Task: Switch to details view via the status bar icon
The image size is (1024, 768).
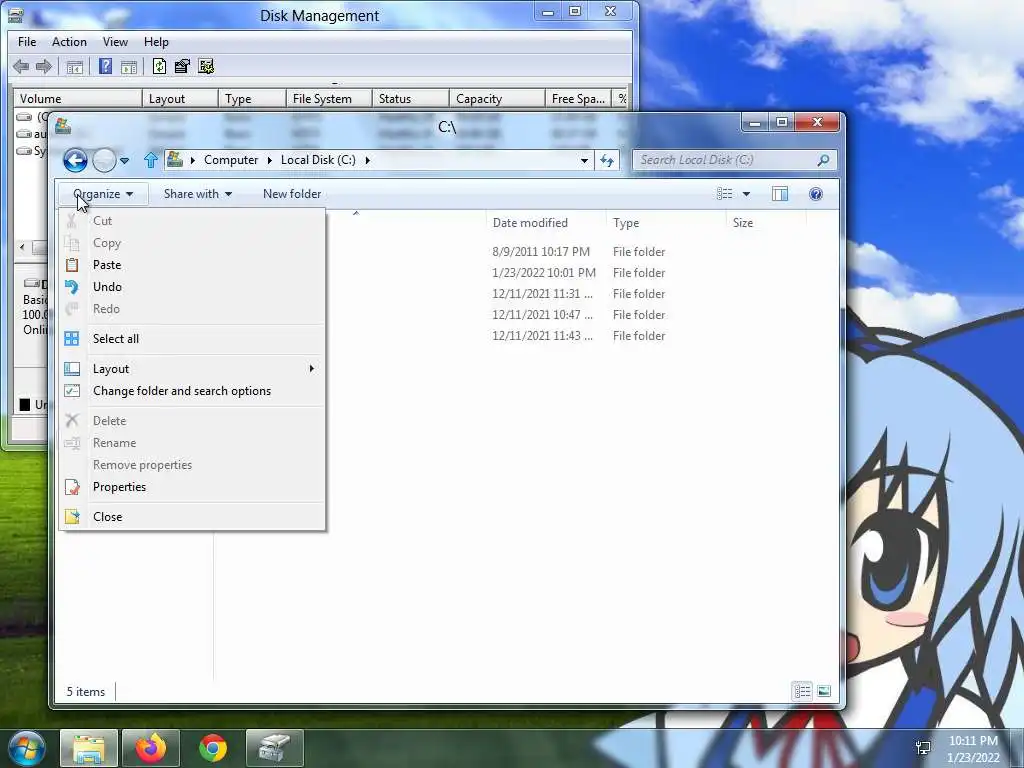Action: tap(803, 691)
